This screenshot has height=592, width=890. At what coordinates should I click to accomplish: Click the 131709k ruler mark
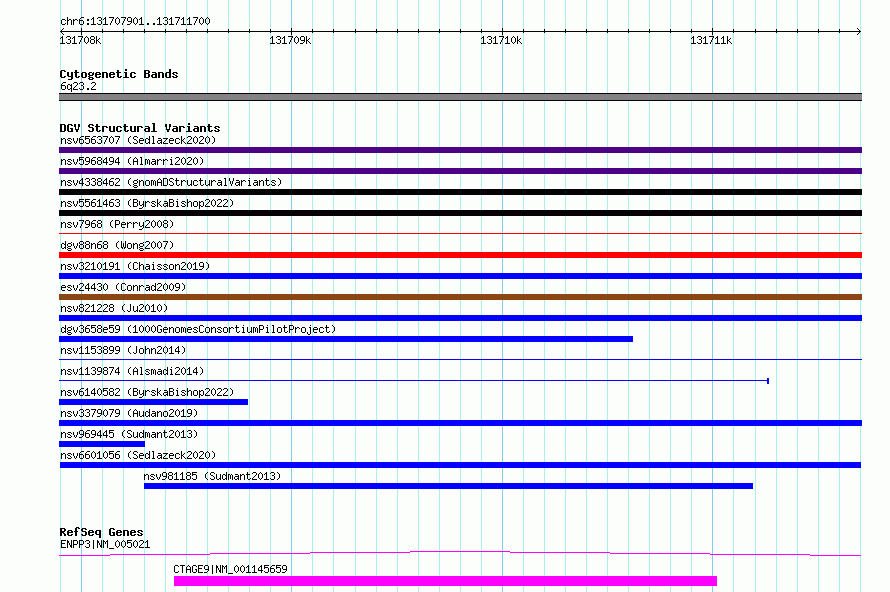click(290, 40)
